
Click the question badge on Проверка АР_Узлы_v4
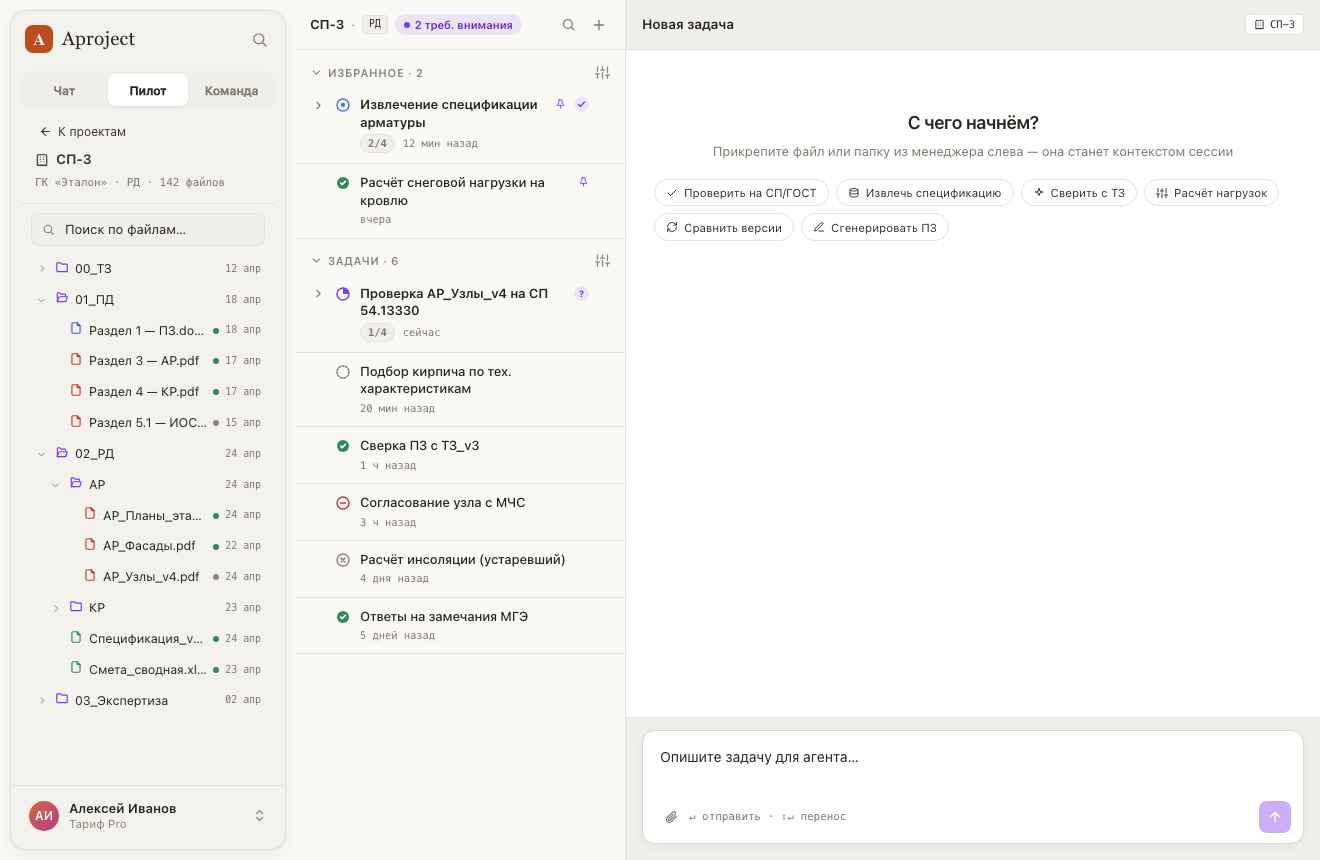[x=582, y=293]
